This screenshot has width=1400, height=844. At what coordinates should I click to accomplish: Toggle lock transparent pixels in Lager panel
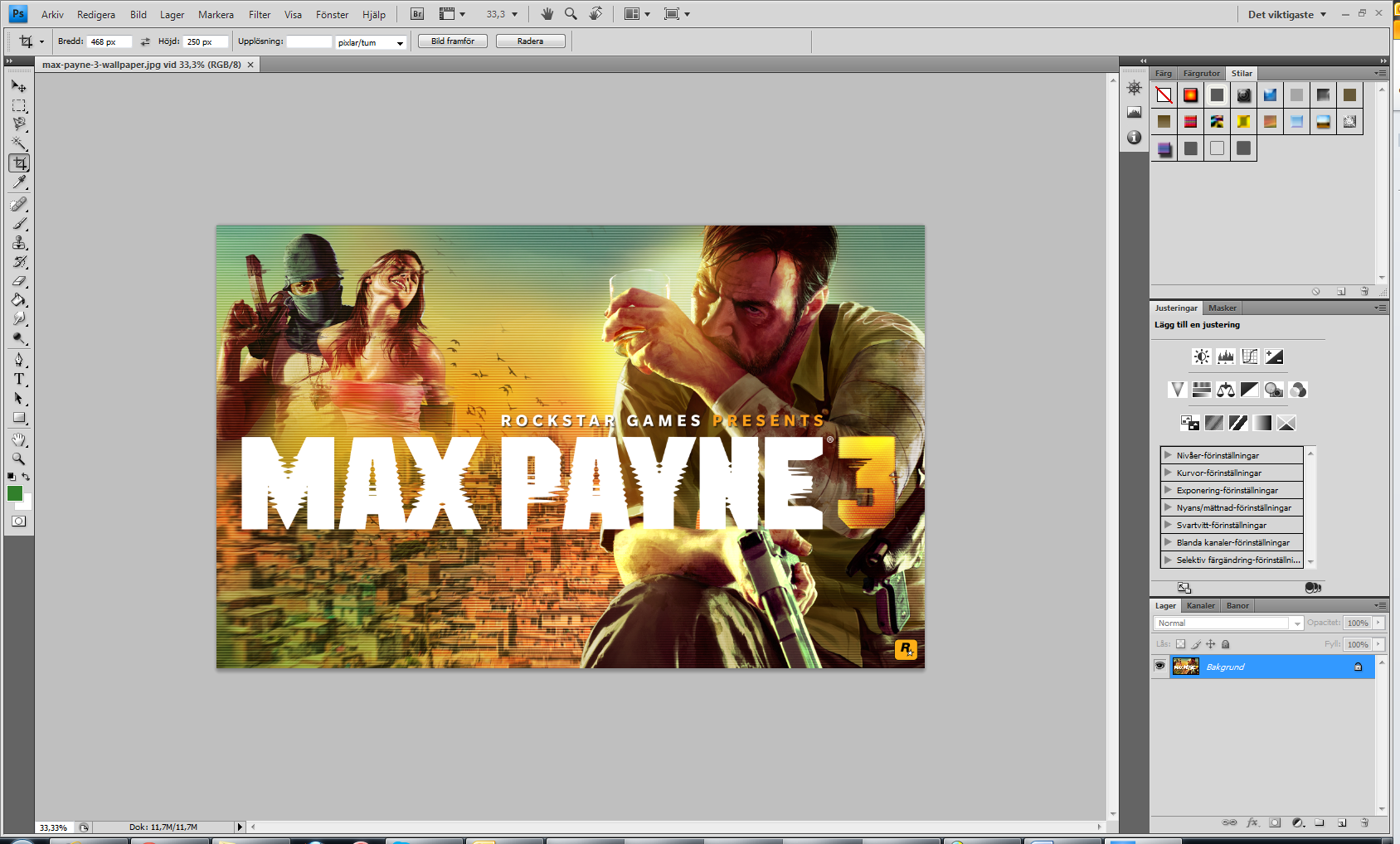coord(1181,644)
